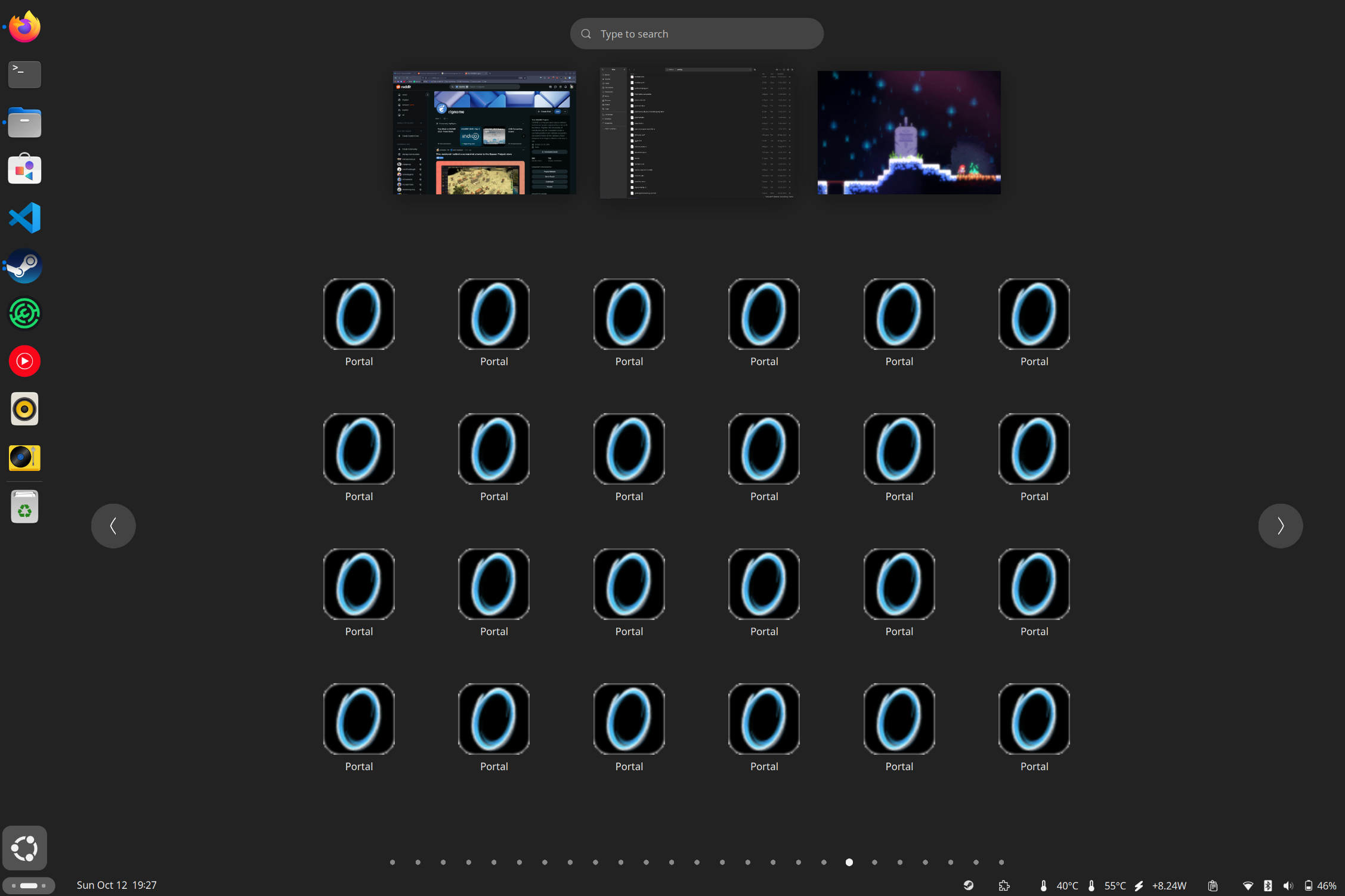This screenshot has height=896, width=1345.
Task: Open App Center software store icon
Action: (x=24, y=170)
